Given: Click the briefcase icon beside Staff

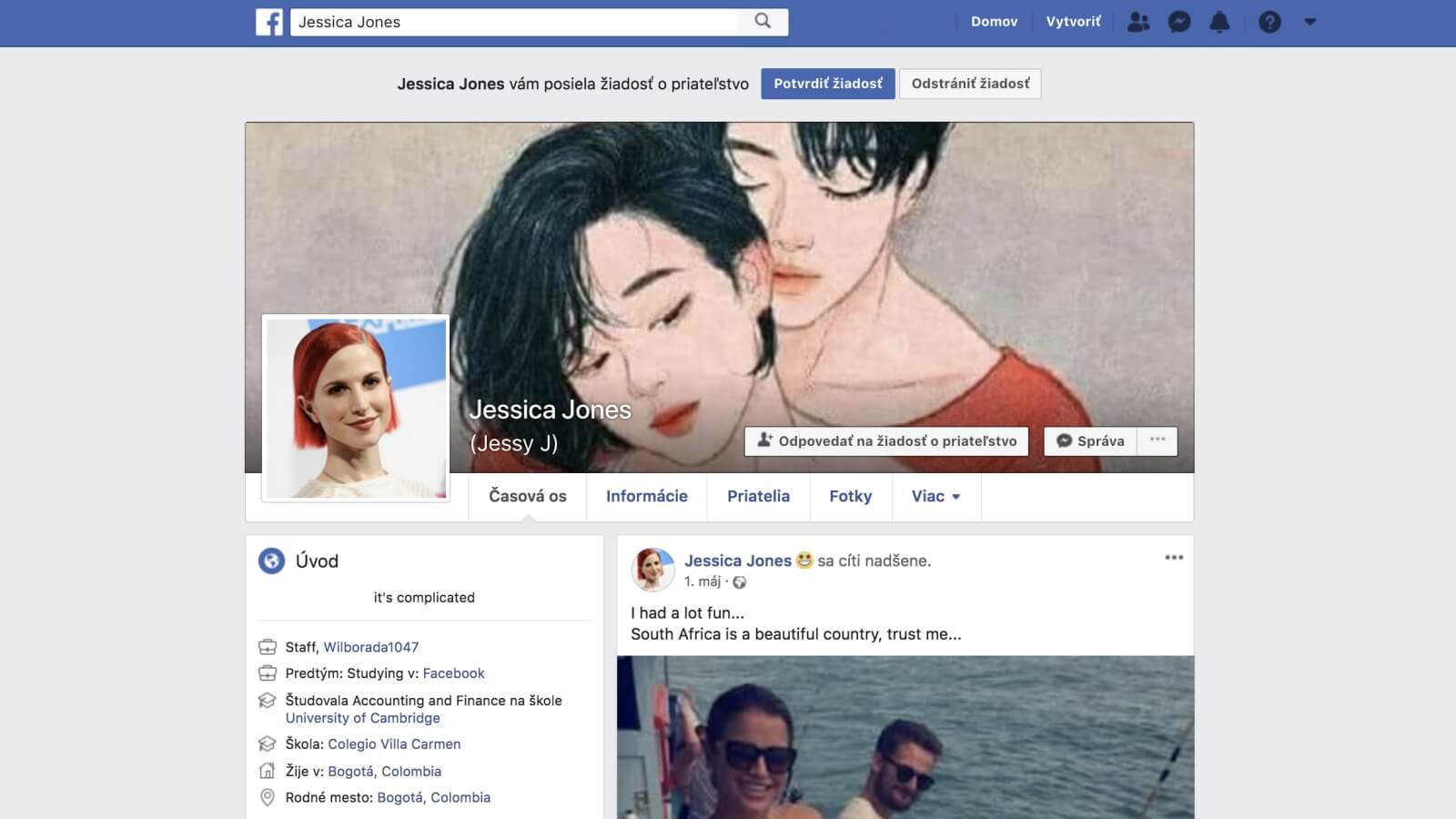Looking at the screenshot, I should click(268, 647).
